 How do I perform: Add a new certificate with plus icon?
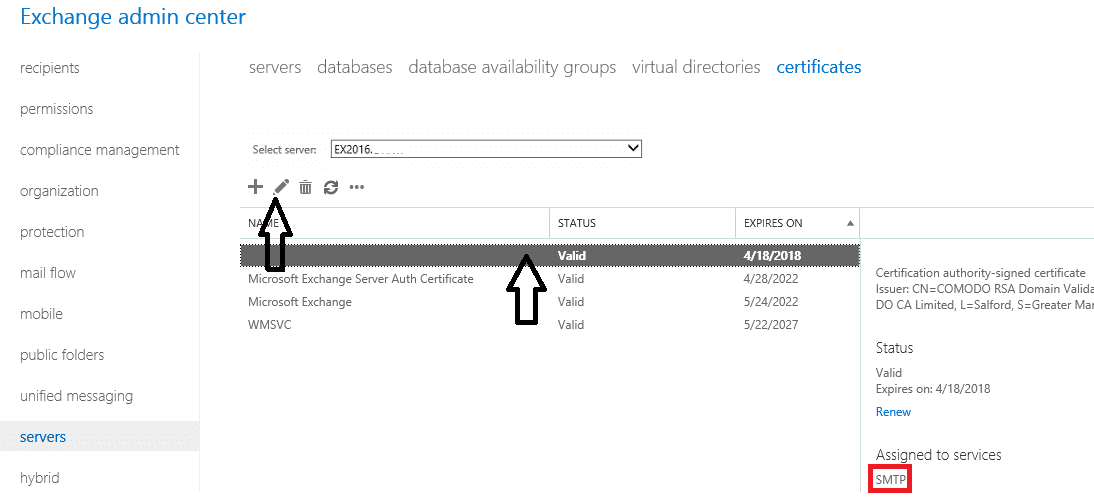255,187
